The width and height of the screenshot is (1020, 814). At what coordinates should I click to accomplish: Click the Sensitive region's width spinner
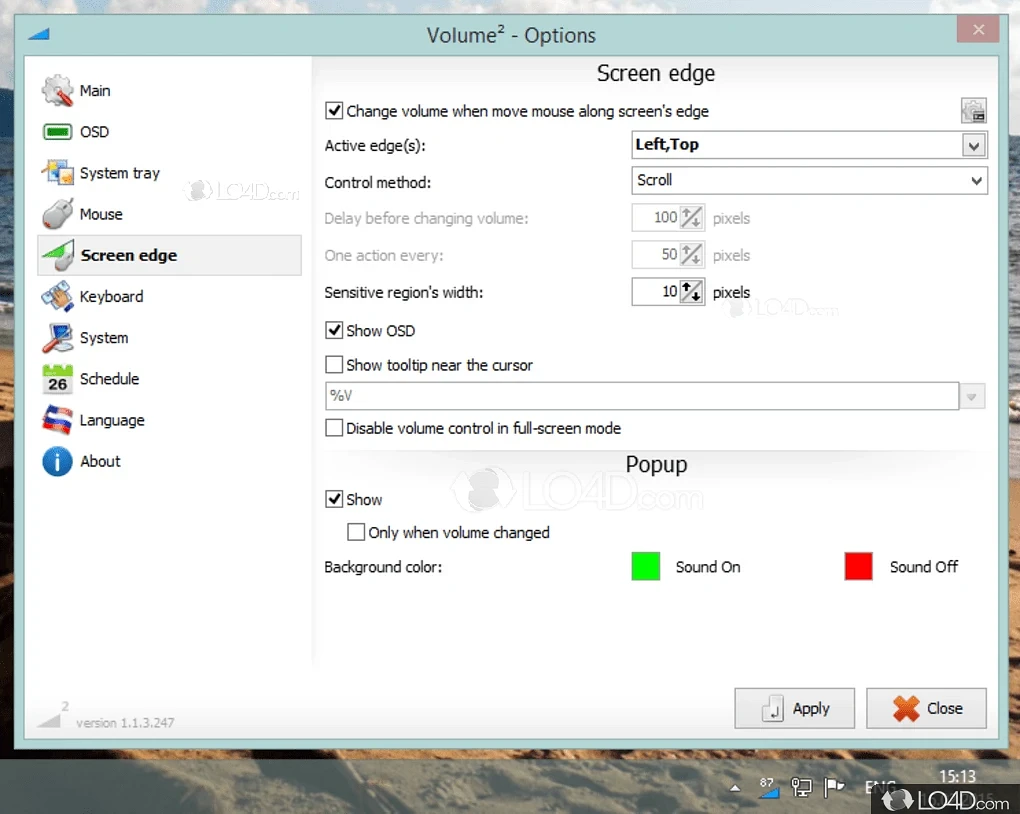(x=692, y=292)
